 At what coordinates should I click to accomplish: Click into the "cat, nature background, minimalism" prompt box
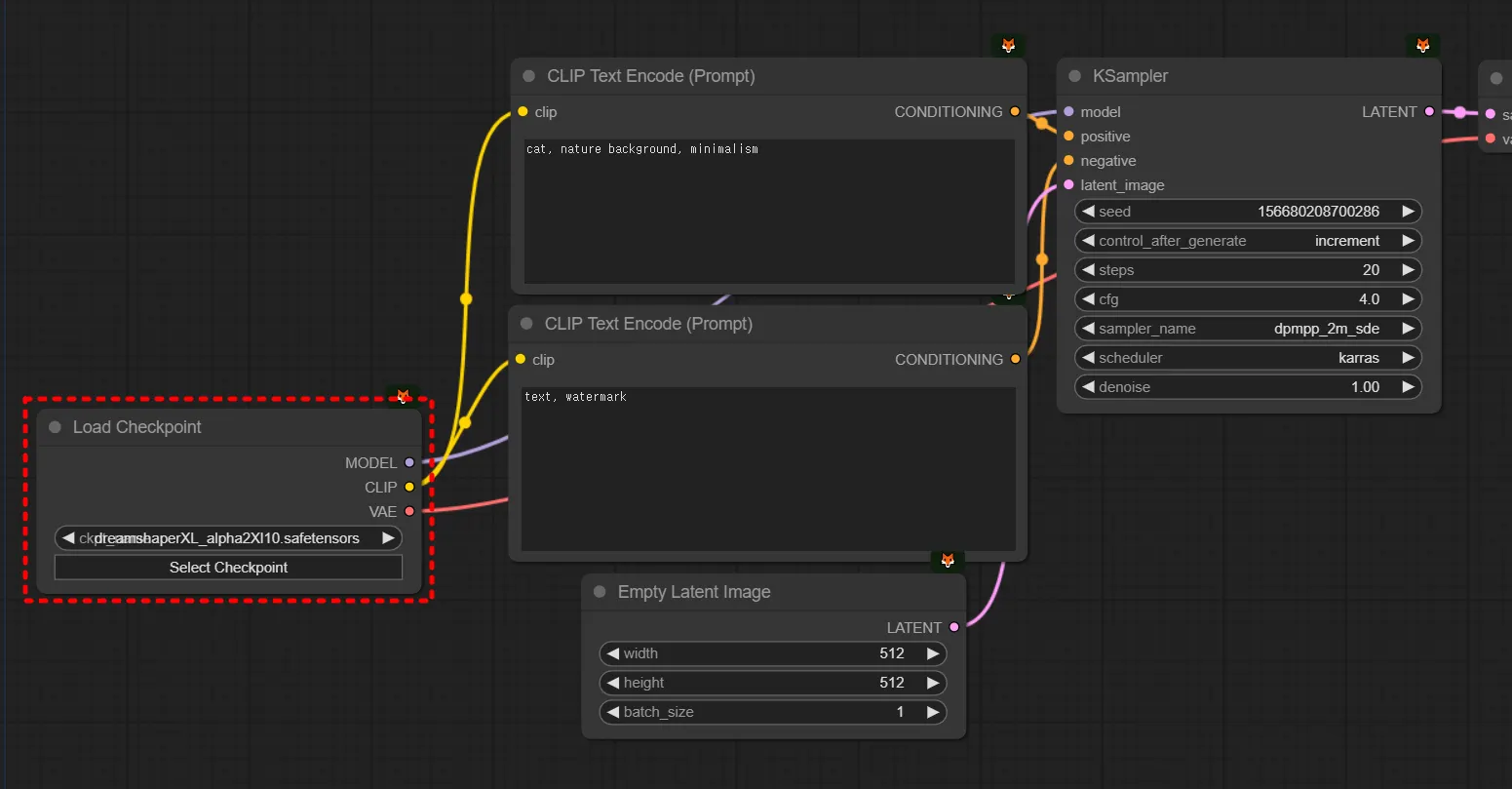coord(769,211)
